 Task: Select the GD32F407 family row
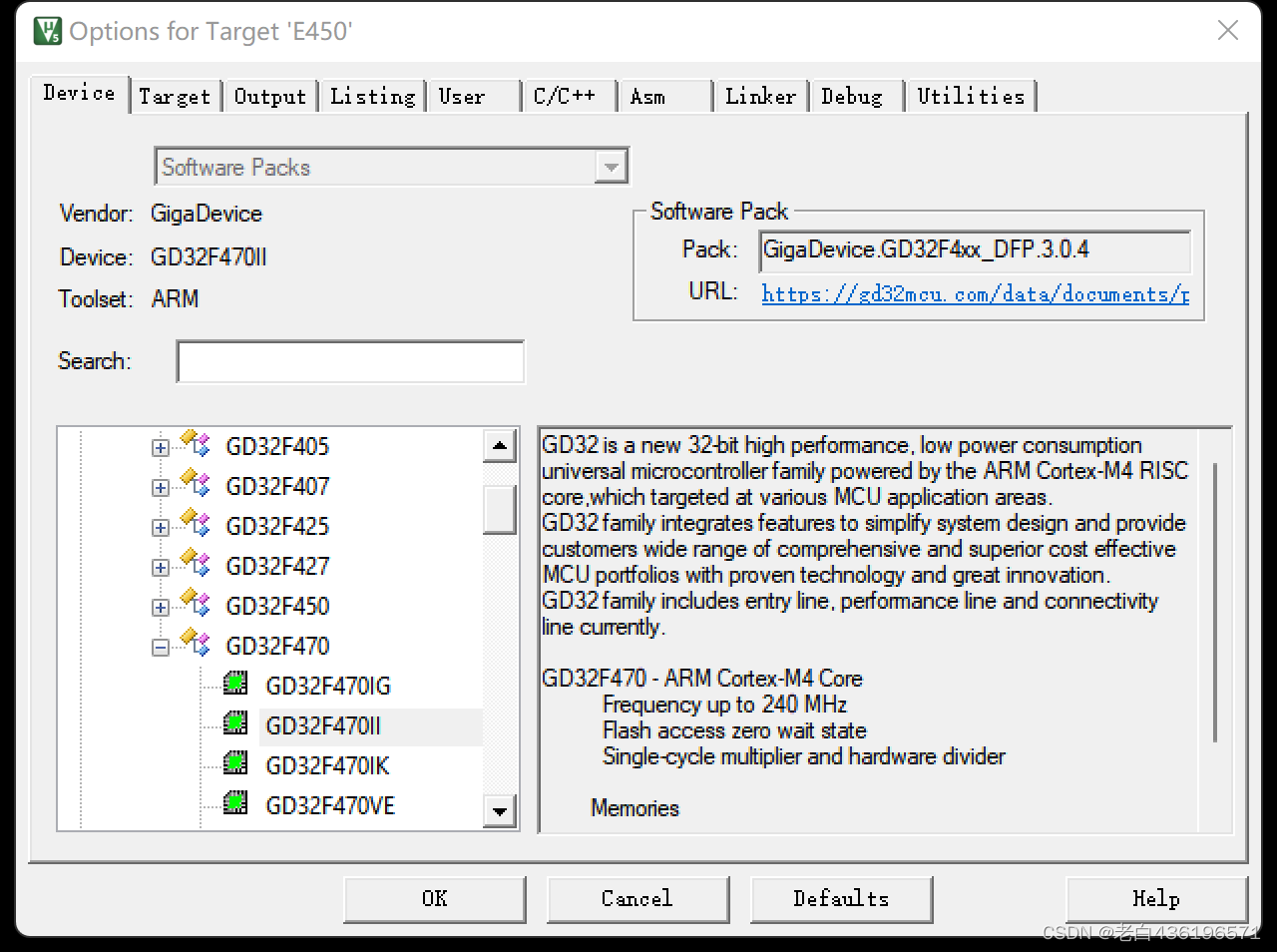coord(277,486)
